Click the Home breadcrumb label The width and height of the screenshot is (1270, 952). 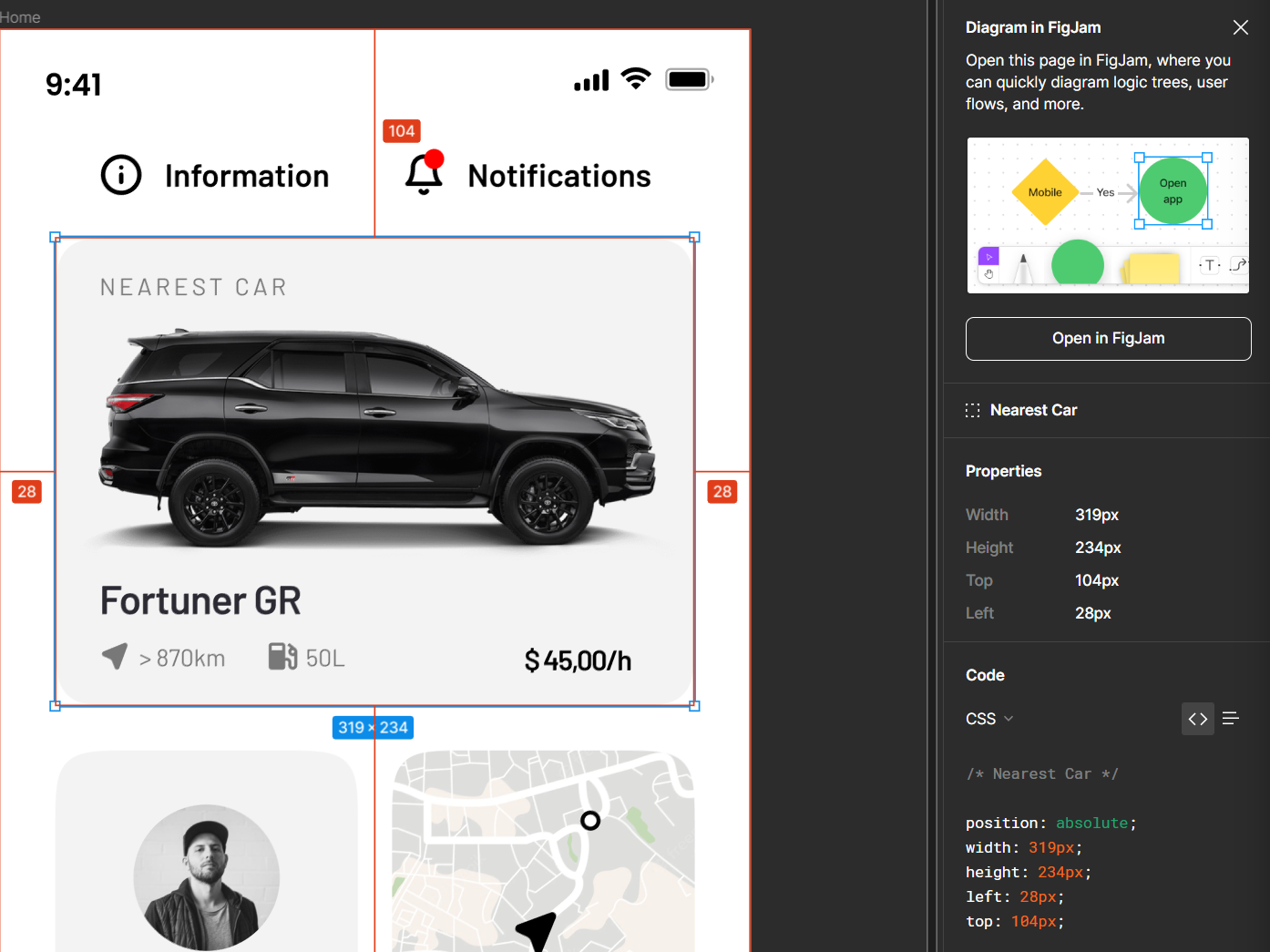(x=20, y=16)
